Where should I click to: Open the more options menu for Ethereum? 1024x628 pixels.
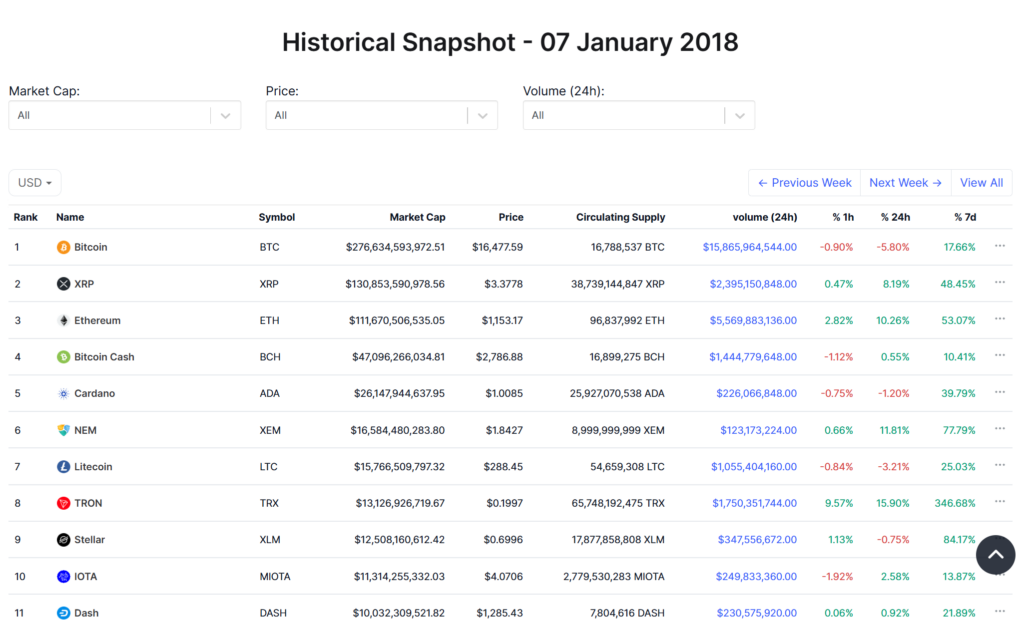(1000, 319)
